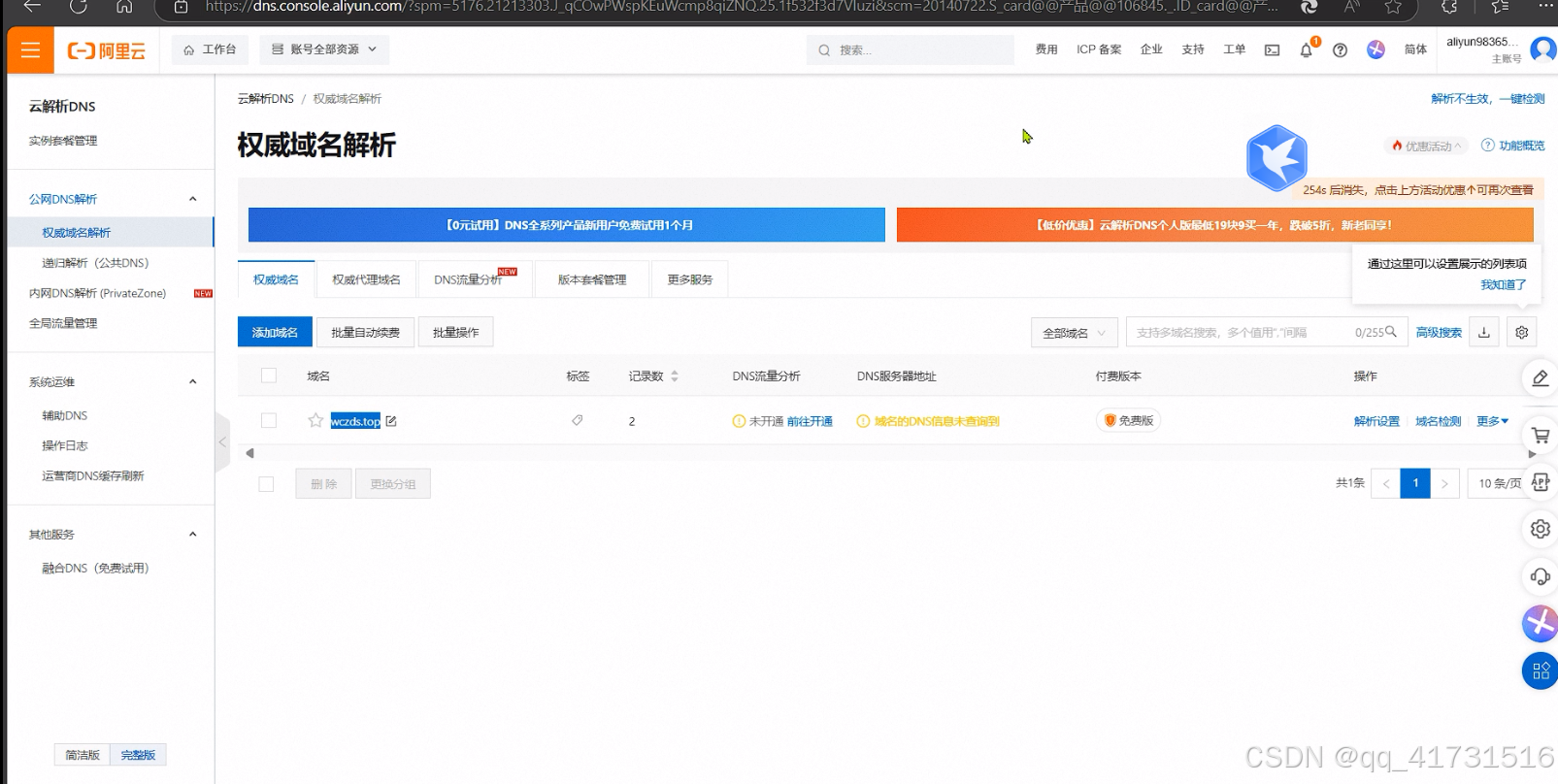Open 解析设置 for wczds.top
Viewport: 1558px width, 784px height.
coord(1376,421)
